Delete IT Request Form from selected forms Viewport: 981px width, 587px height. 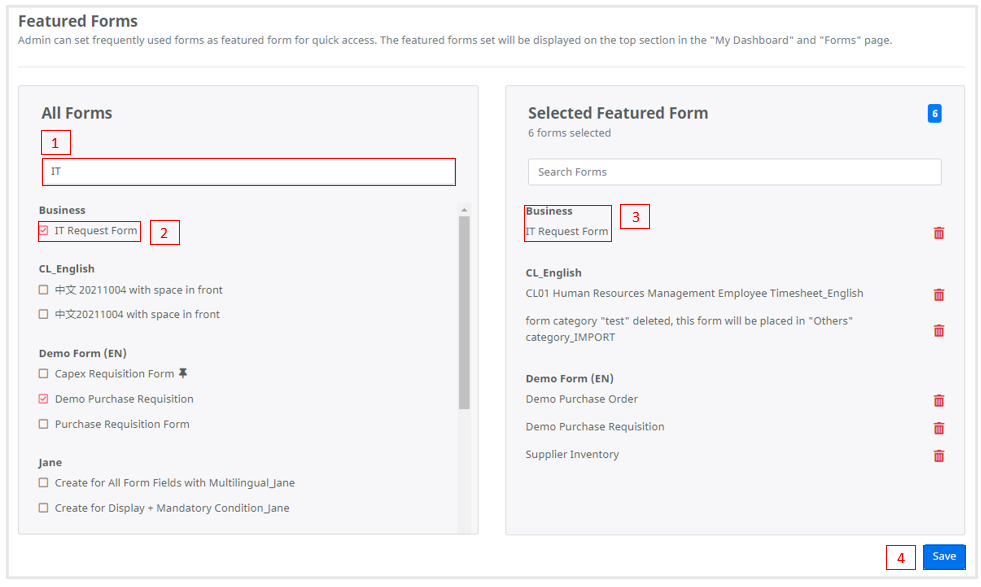[x=938, y=233]
